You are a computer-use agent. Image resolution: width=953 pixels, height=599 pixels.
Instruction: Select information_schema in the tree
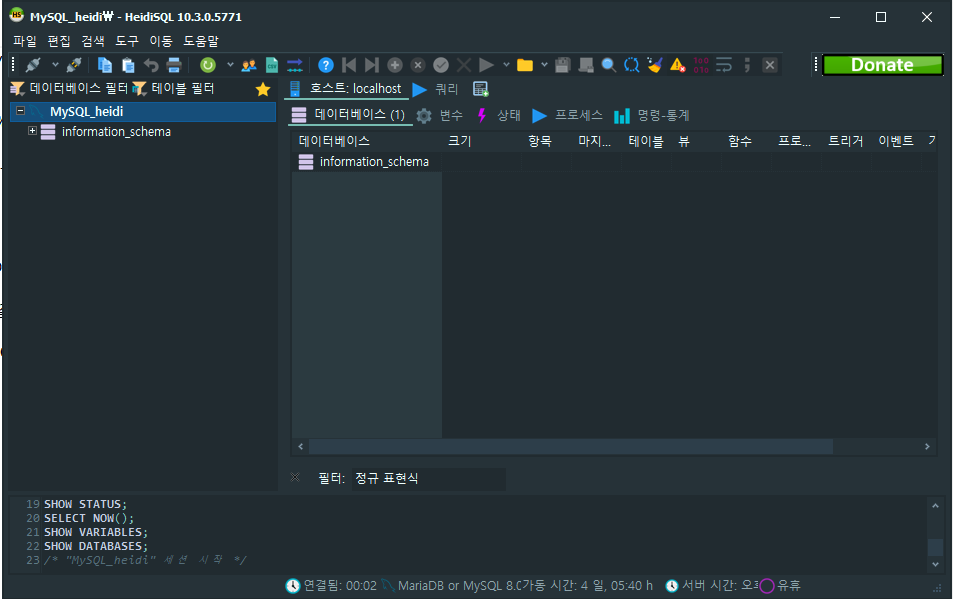tap(116, 132)
